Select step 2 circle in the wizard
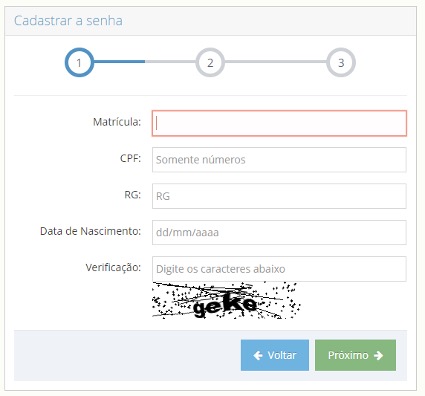 click(x=210, y=62)
